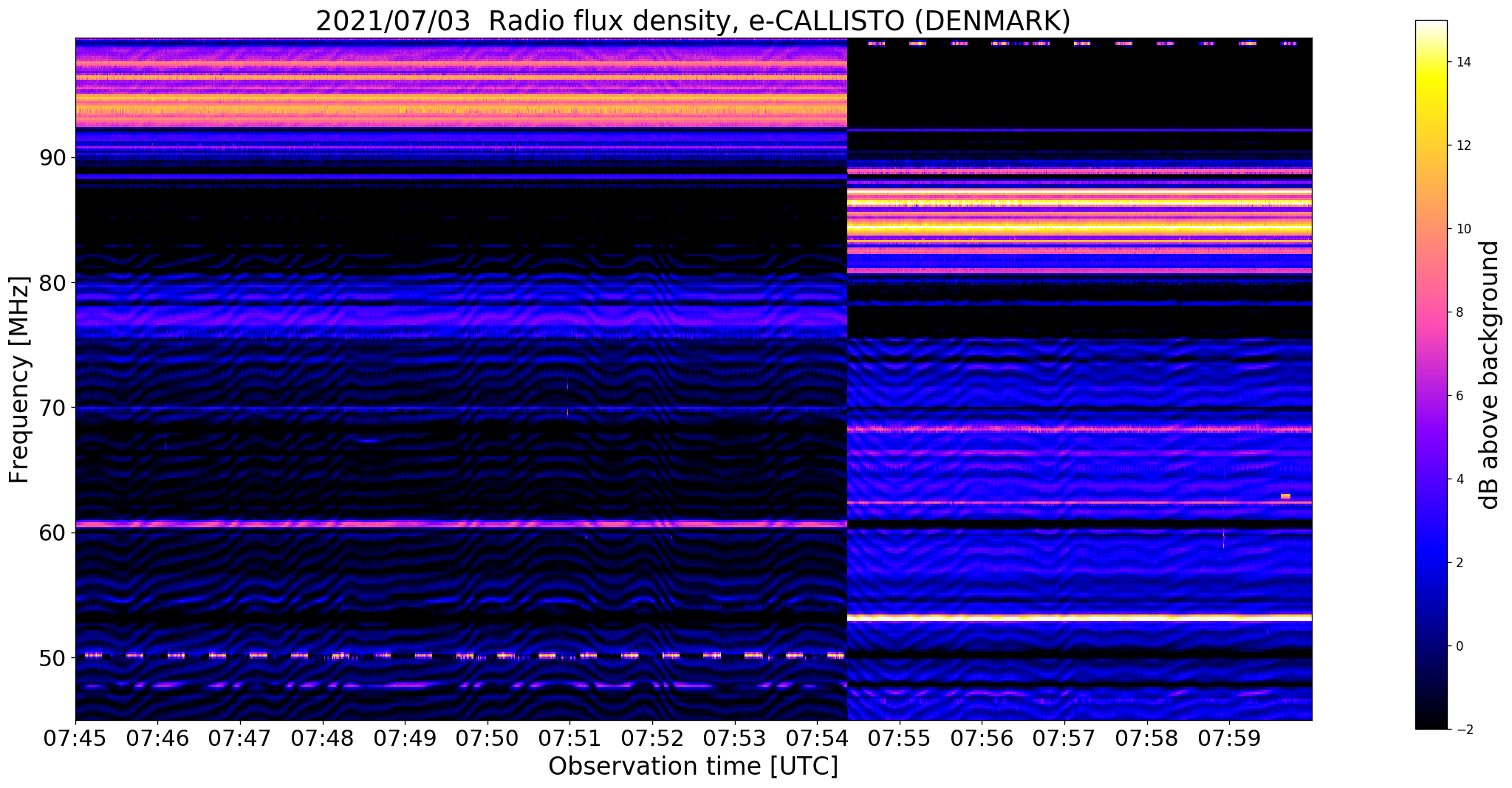Click the colorbar tick label 0

click(1459, 646)
